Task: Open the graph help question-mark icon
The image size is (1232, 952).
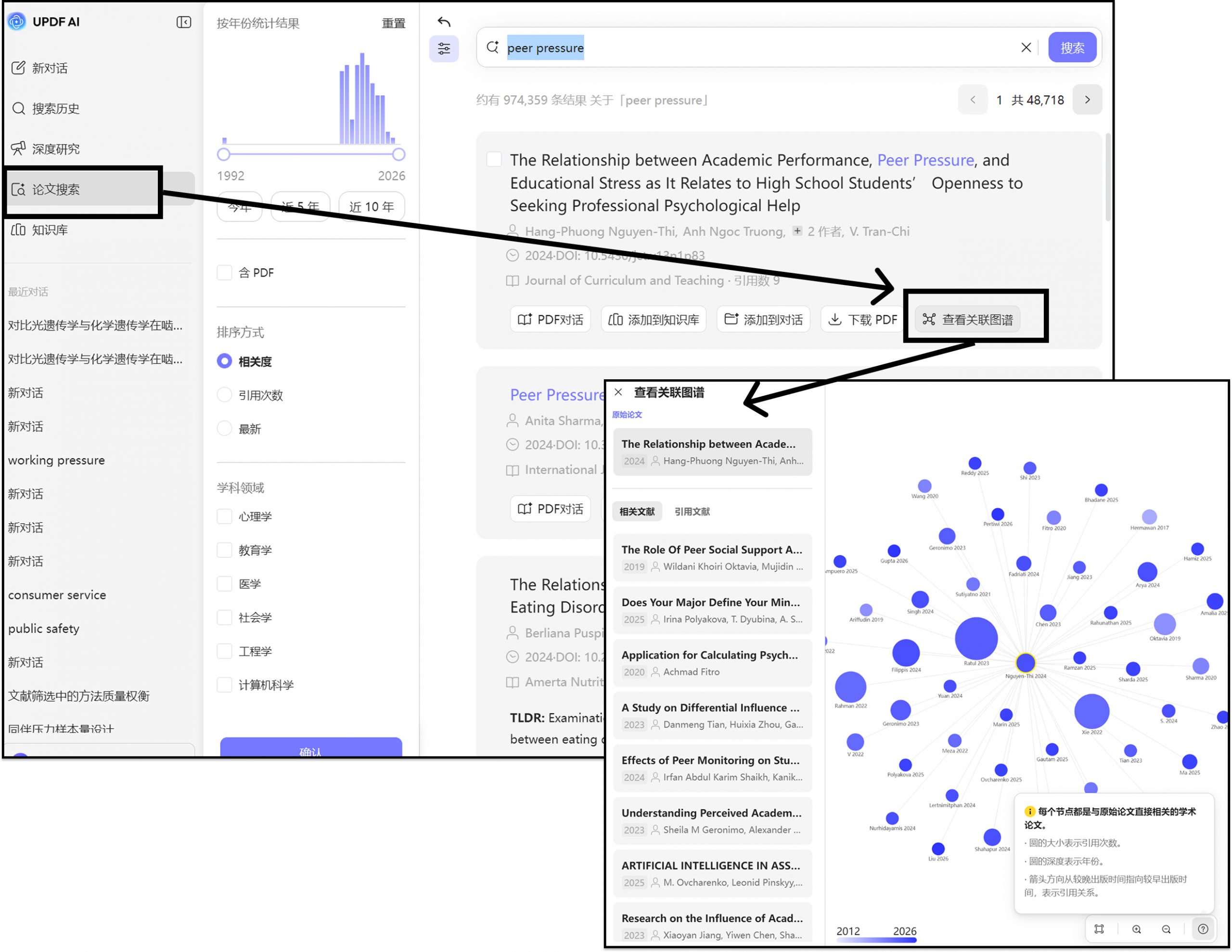Action: tap(1203, 929)
